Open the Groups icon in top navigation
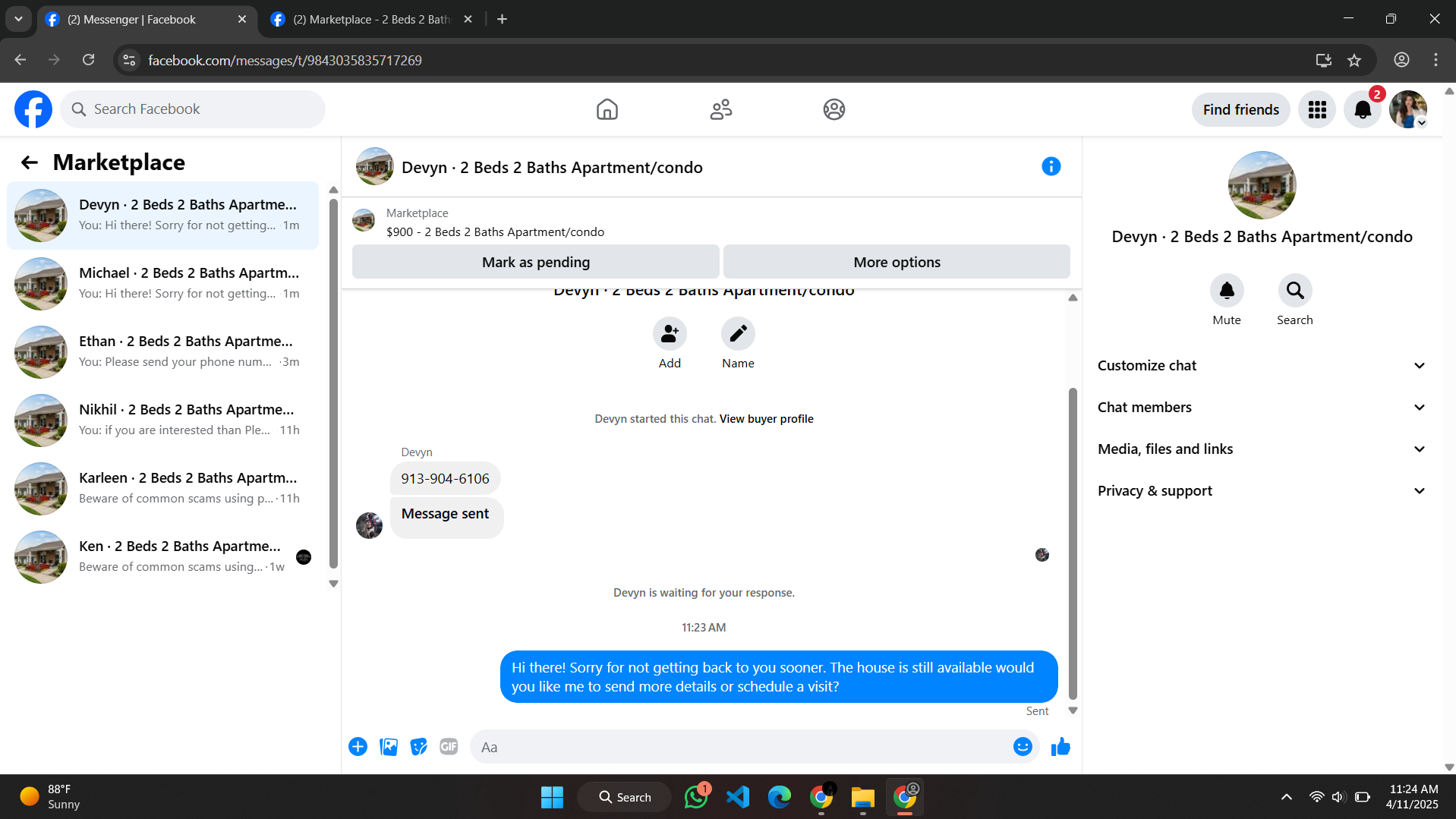Screen dimensions: 1456x819 click(834, 109)
